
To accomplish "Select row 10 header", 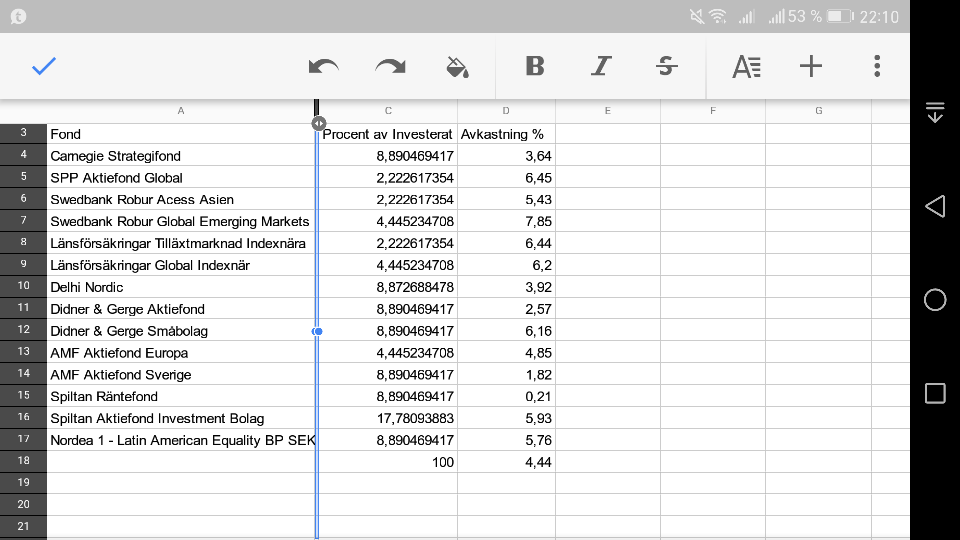I will [x=23, y=286].
